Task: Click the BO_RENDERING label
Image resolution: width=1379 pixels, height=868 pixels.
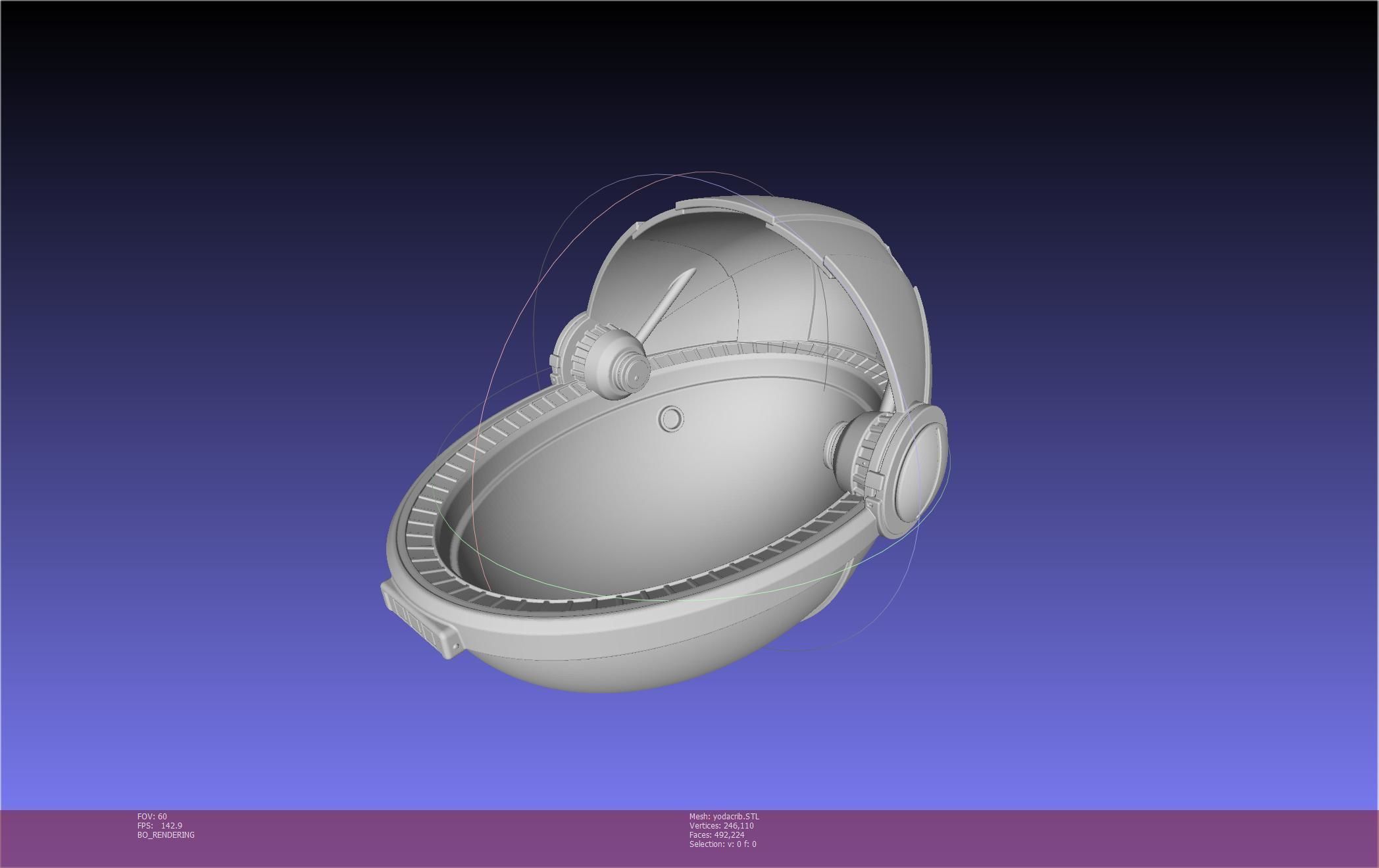Action: point(166,835)
